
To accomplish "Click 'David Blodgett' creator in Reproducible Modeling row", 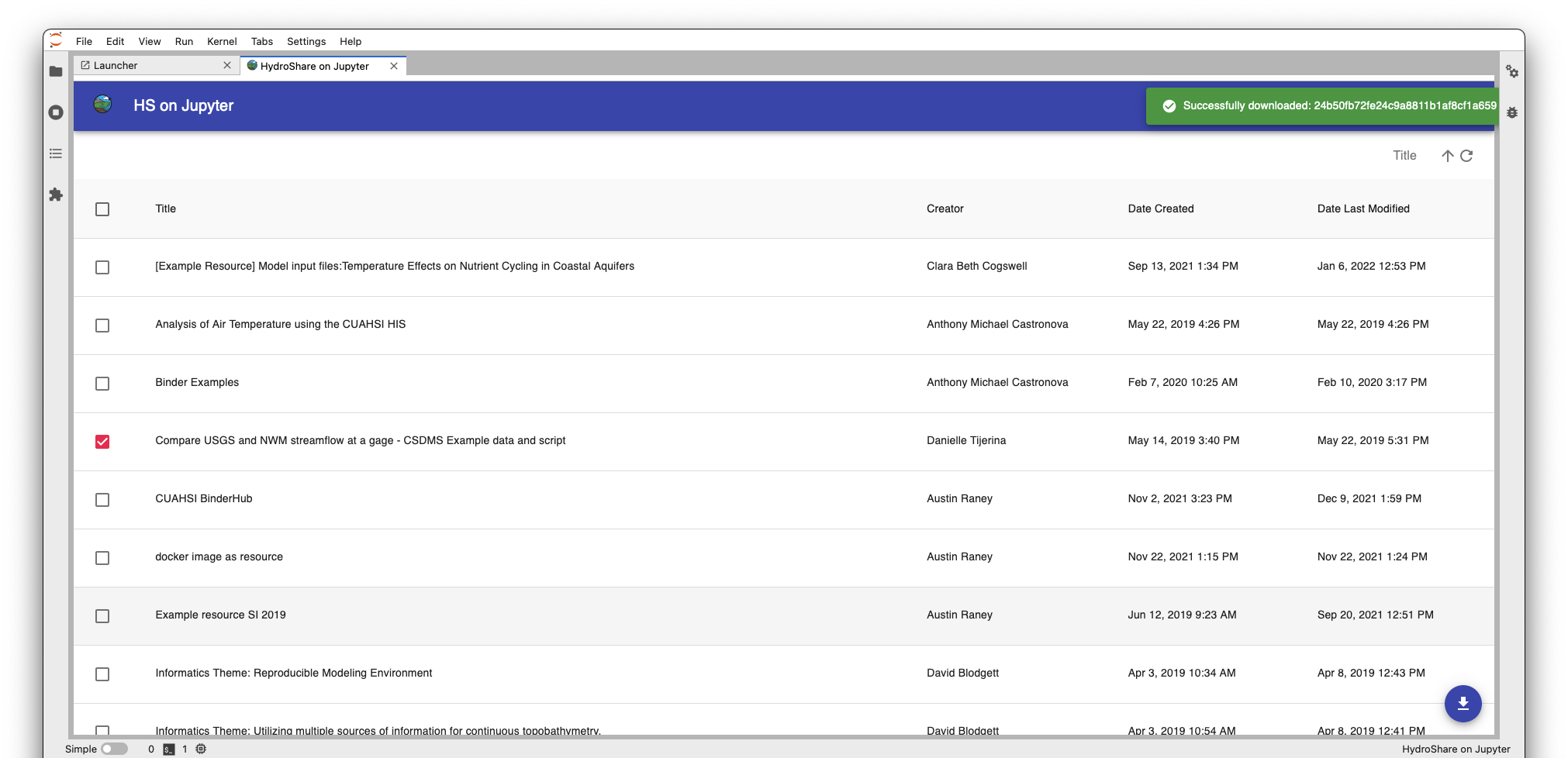I will click(x=962, y=673).
